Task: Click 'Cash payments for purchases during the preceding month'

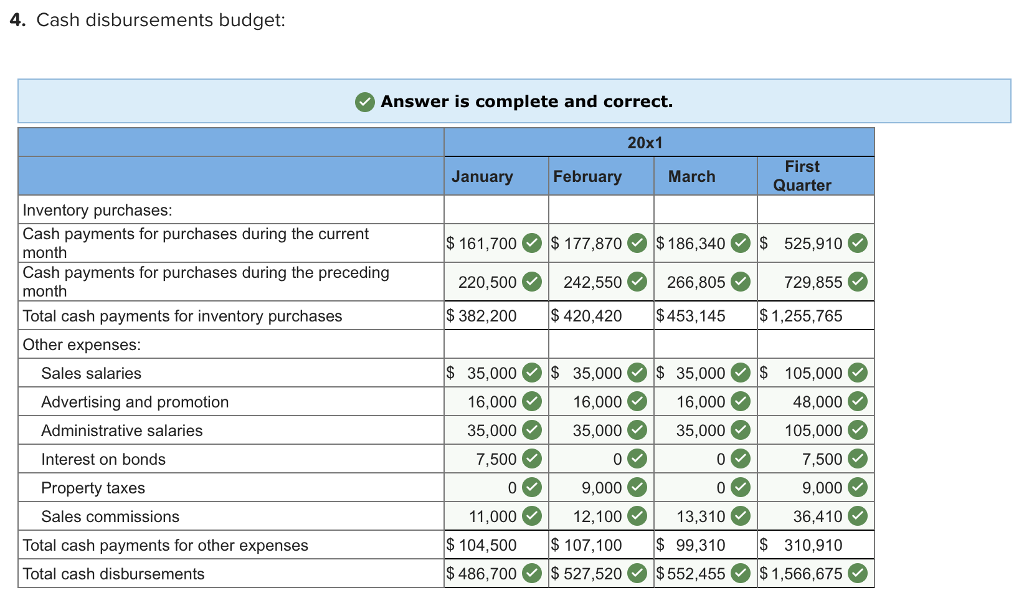Action: tap(206, 281)
